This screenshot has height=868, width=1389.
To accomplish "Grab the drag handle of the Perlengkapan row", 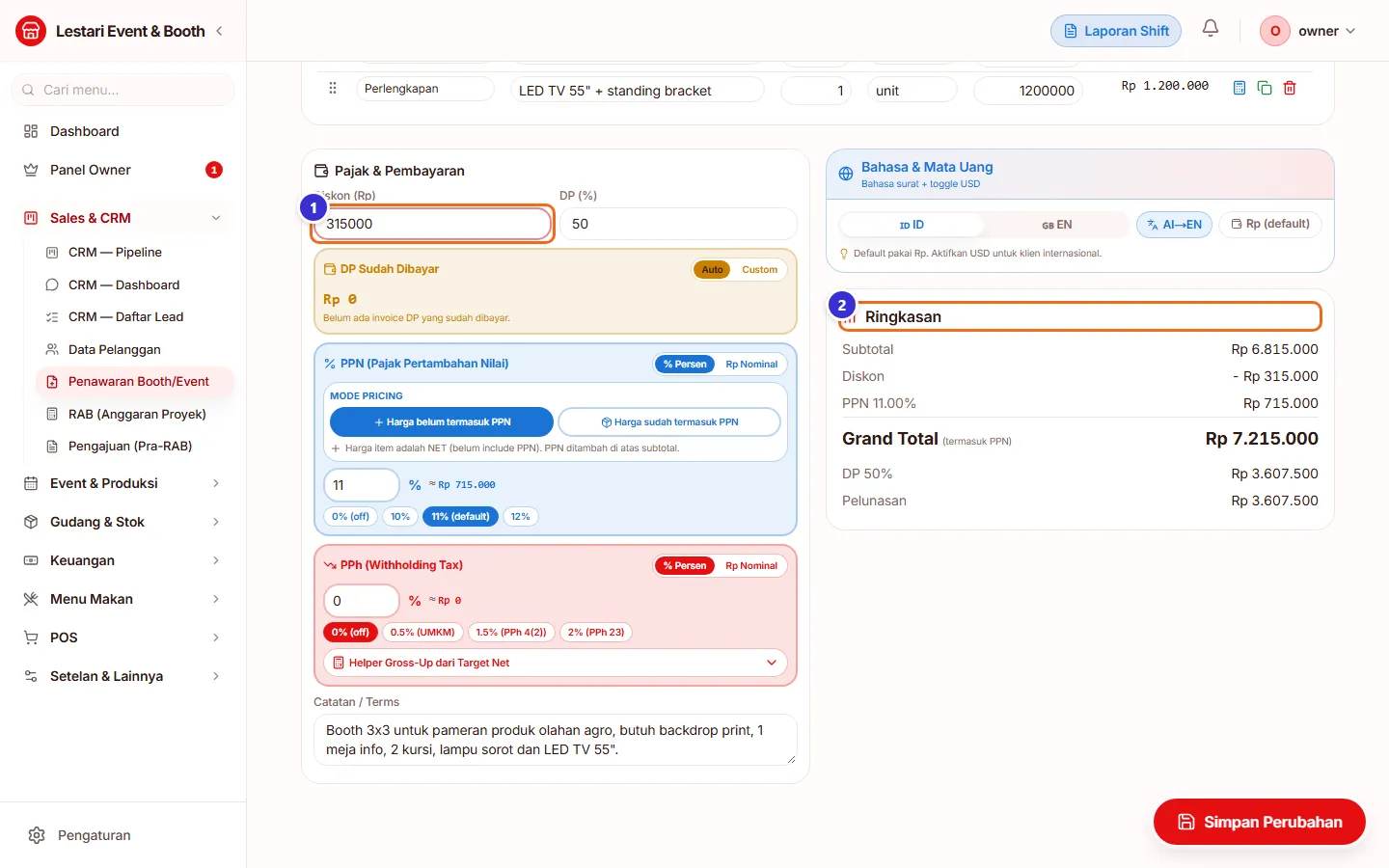I will (x=333, y=88).
